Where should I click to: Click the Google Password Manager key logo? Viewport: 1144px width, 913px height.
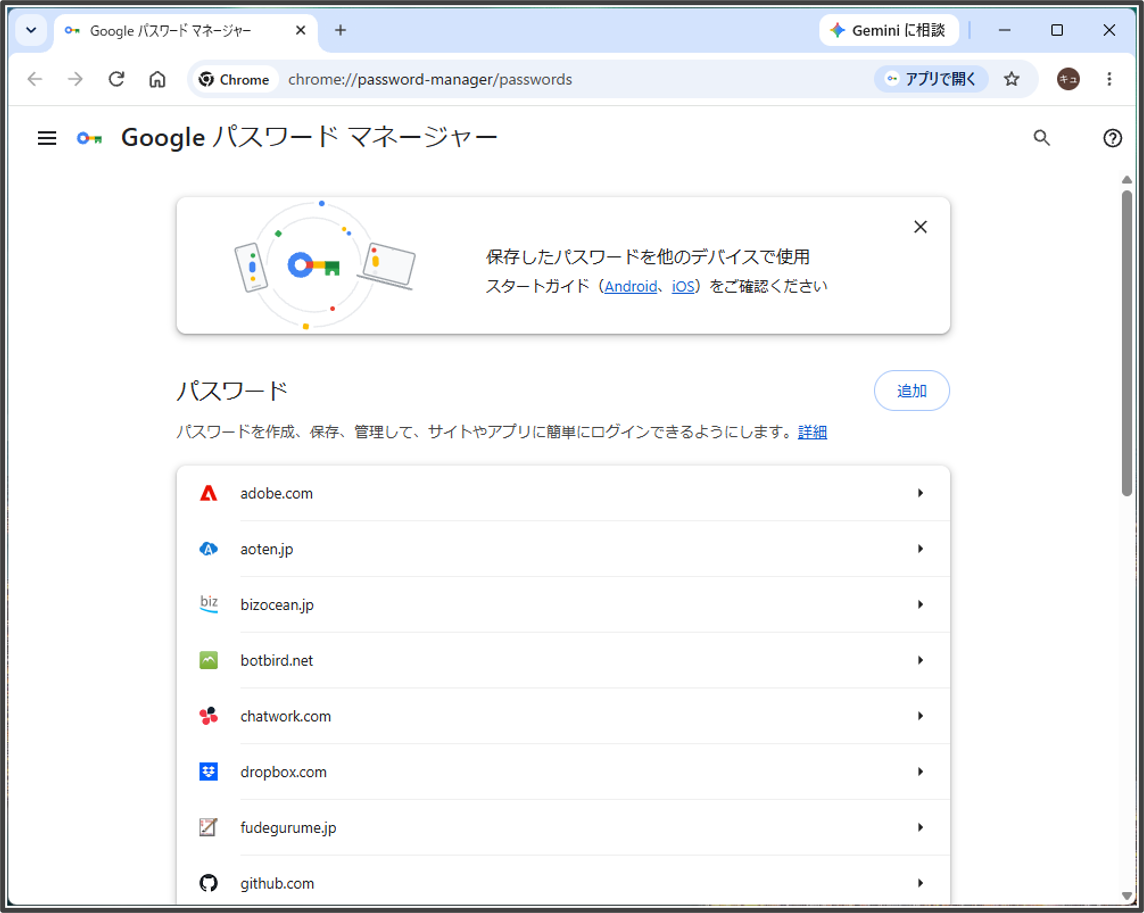click(x=90, y=138)
